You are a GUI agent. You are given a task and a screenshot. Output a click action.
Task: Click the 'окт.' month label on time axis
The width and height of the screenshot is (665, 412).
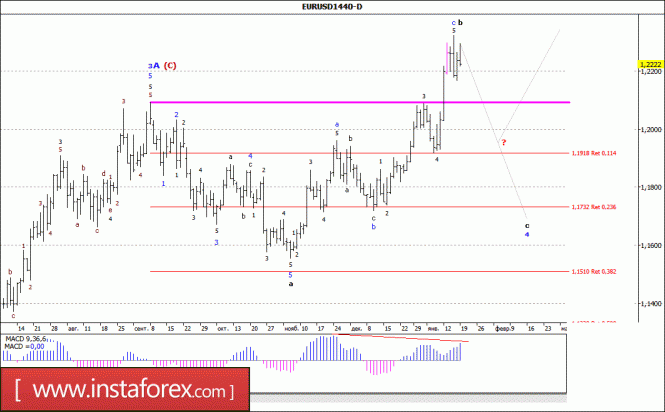tap(223, 328)
